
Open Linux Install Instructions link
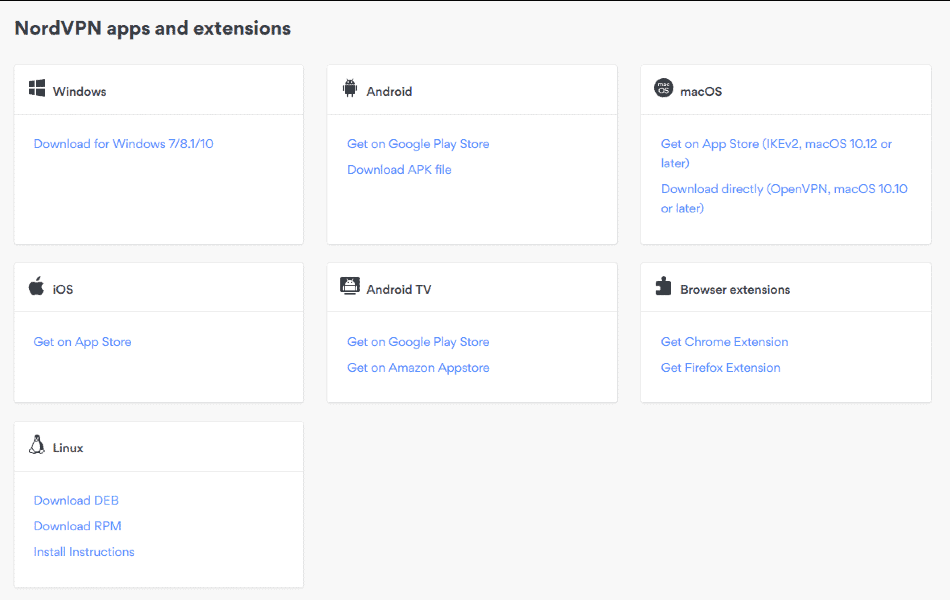pos(84,552)
